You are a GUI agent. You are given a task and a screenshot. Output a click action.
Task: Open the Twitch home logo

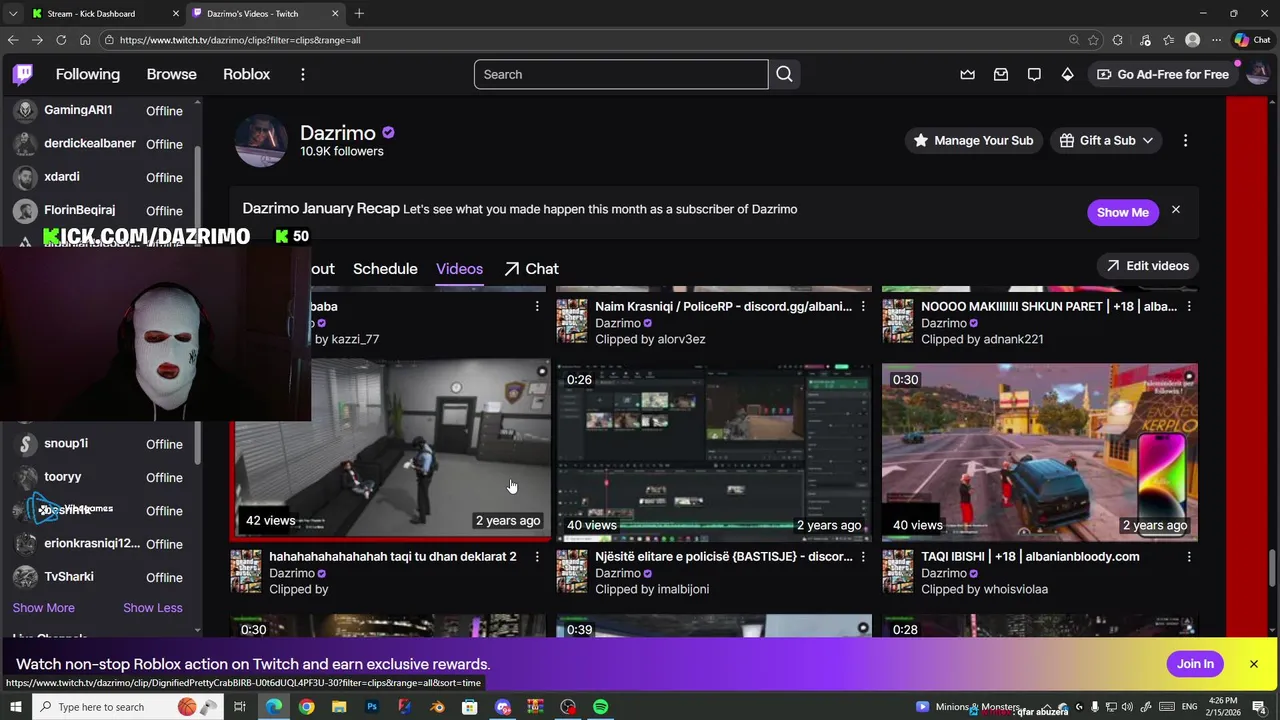(x=23, y=74)
